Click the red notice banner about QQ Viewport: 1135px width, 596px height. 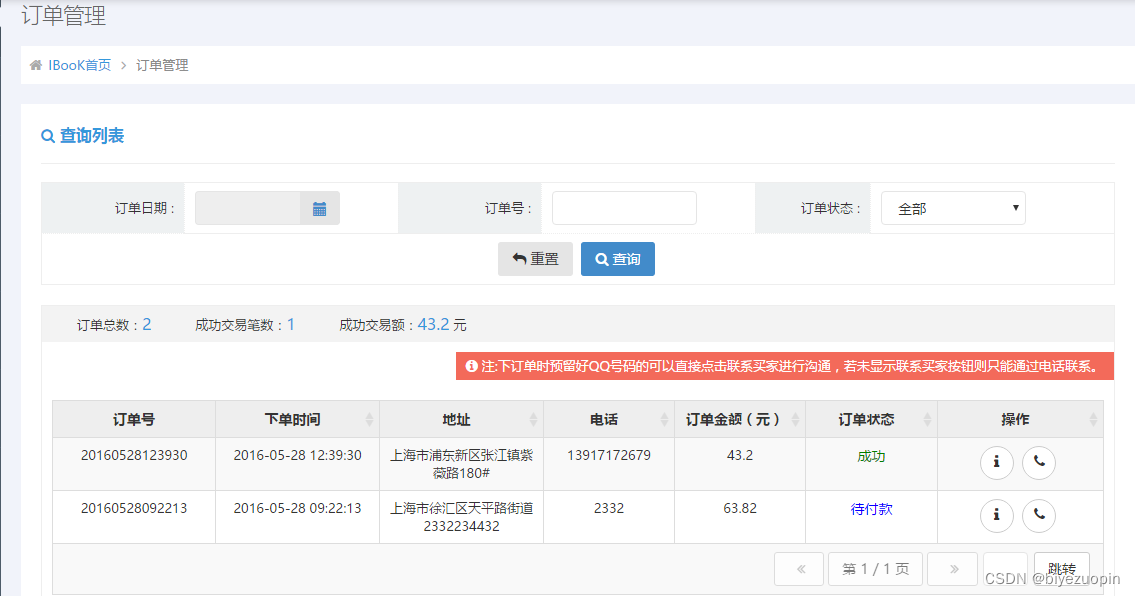pyautogui.click(x=785, y=366)
